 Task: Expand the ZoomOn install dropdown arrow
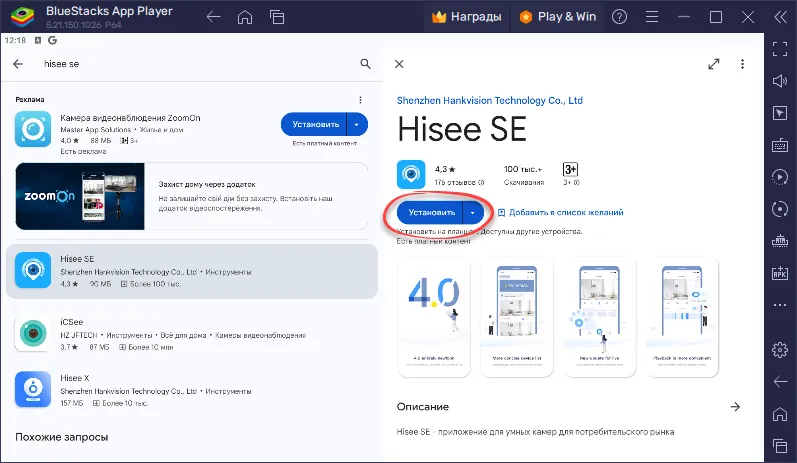(357, 125)
